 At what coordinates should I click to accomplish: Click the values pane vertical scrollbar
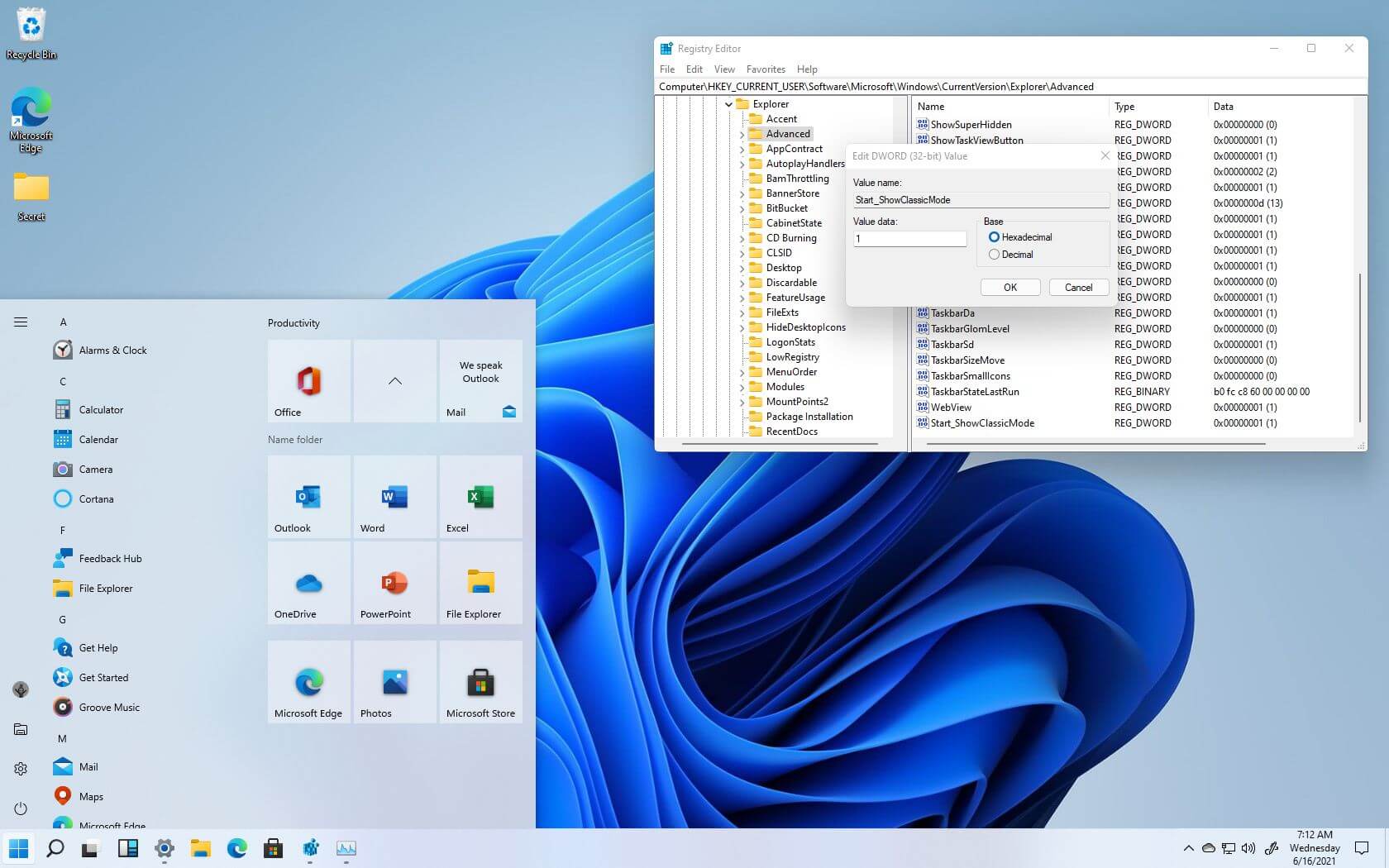[x=1359, y=347]
